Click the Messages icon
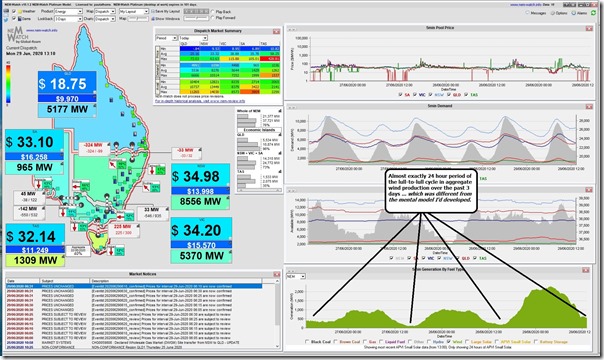 527,12
